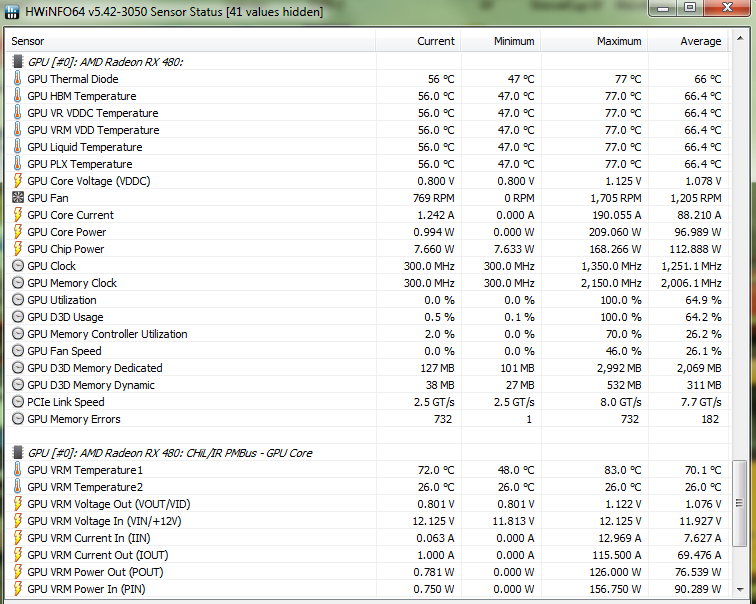Click the thermometer icon beside GPU Liquid Temperature
Image resolution: width=756 pixels, height=604 pixels.
[x=17, y=147]
